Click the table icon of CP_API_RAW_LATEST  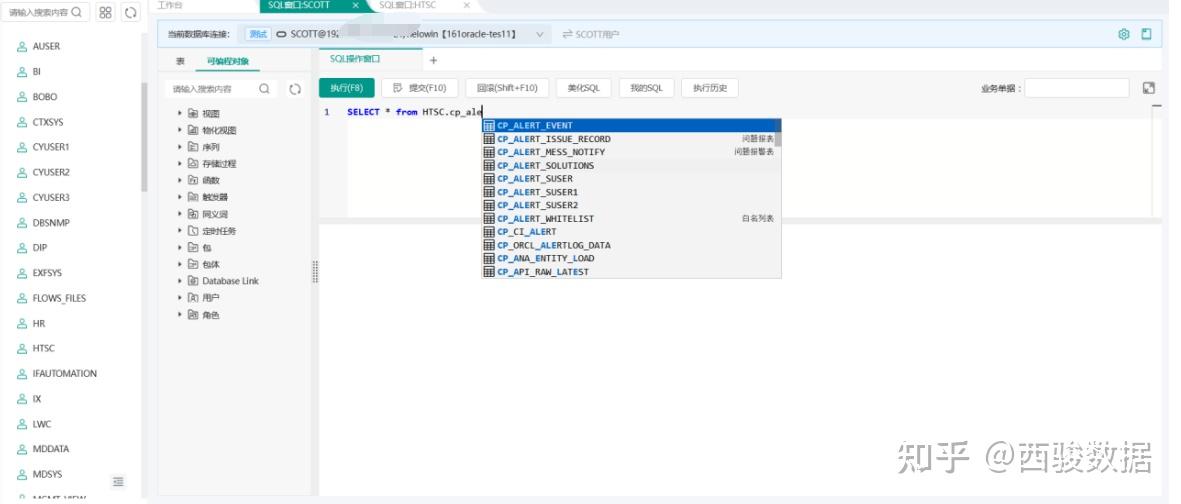(489, 272)
